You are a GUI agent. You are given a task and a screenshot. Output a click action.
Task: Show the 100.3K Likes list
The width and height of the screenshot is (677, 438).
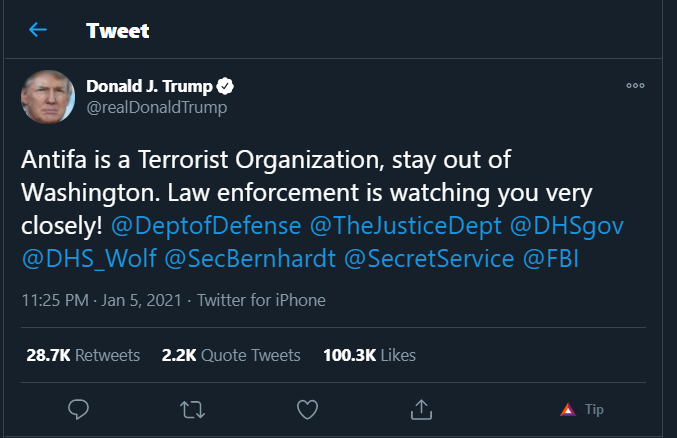click(x=369, y=355)
